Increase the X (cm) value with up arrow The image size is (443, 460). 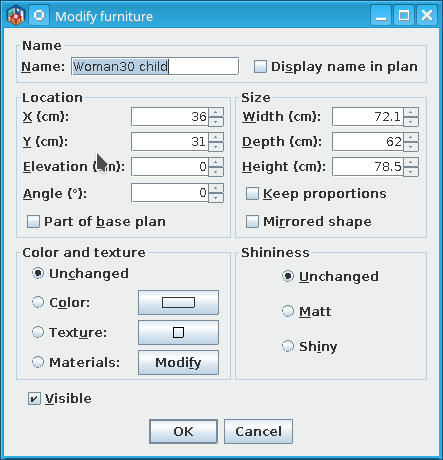216,112
